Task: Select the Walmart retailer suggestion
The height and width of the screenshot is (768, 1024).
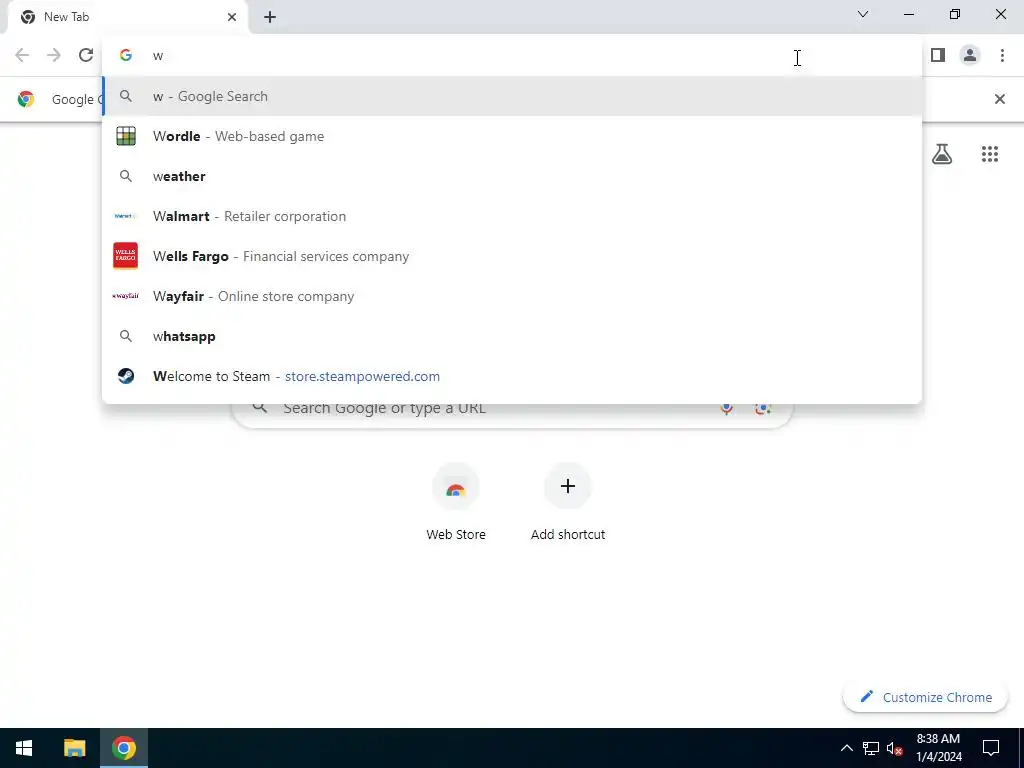Action: click(x=512, y=216)
